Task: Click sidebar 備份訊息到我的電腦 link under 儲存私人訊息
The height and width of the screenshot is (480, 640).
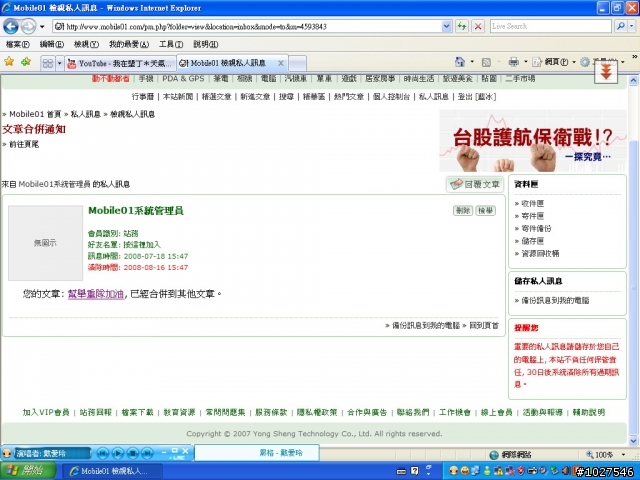Action: point(555,301)
